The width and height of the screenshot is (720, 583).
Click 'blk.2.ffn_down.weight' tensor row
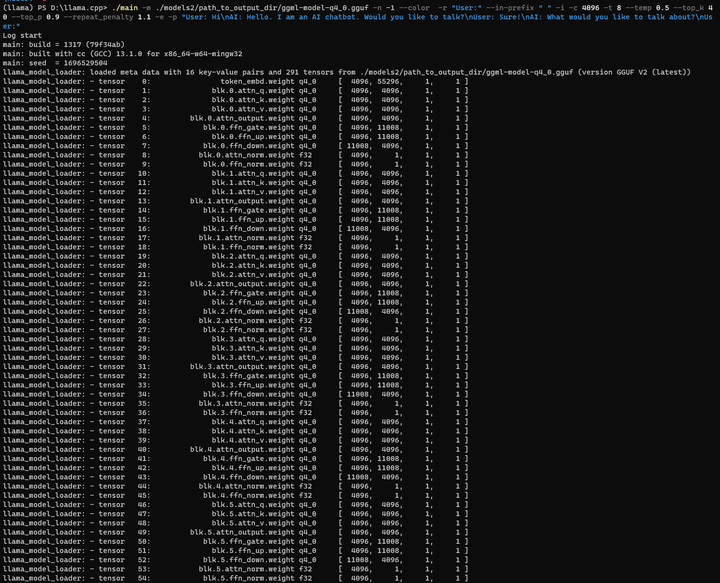235,311
